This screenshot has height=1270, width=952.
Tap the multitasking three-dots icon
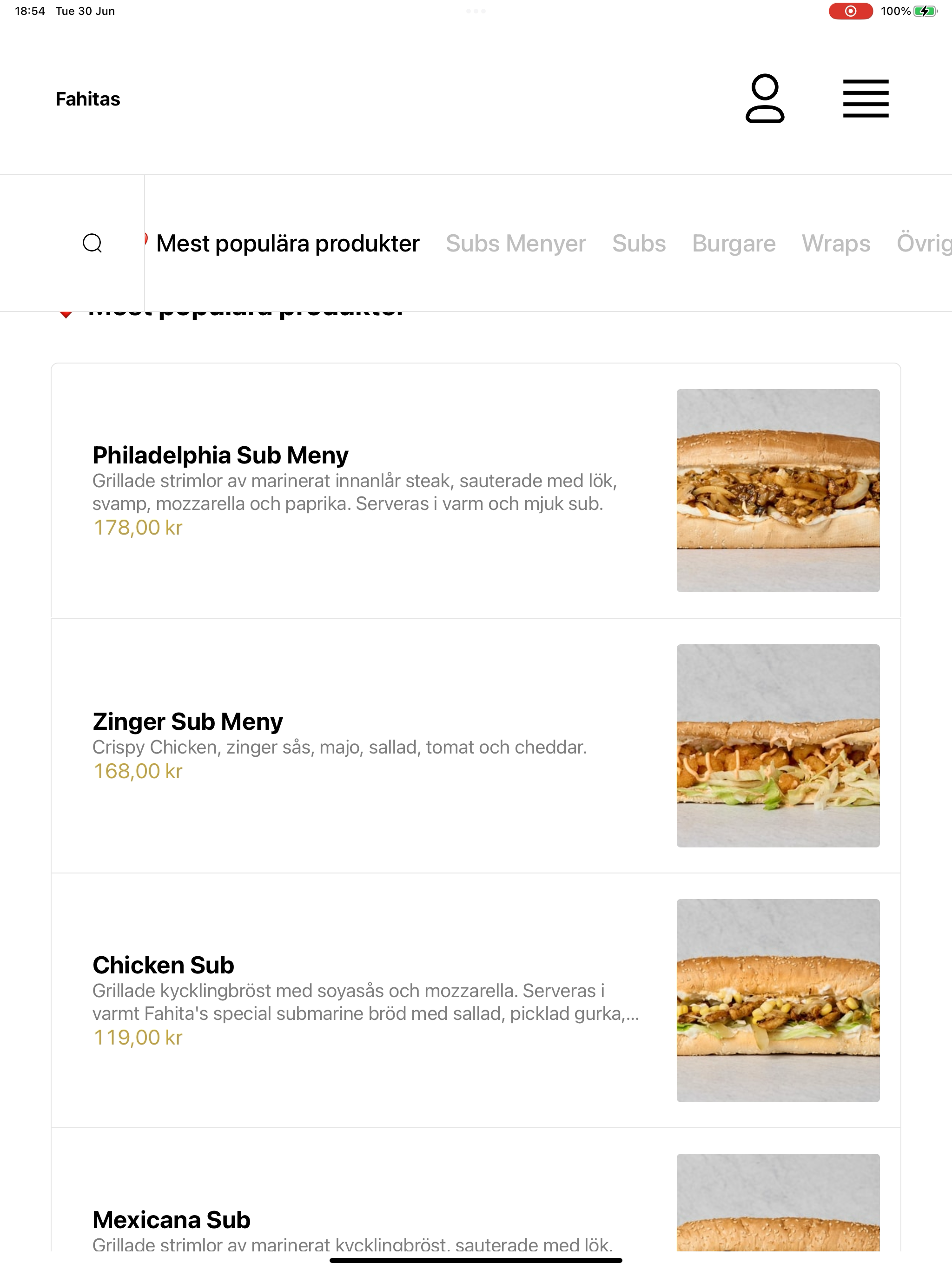pyautogui.click(x=476, y=11)
